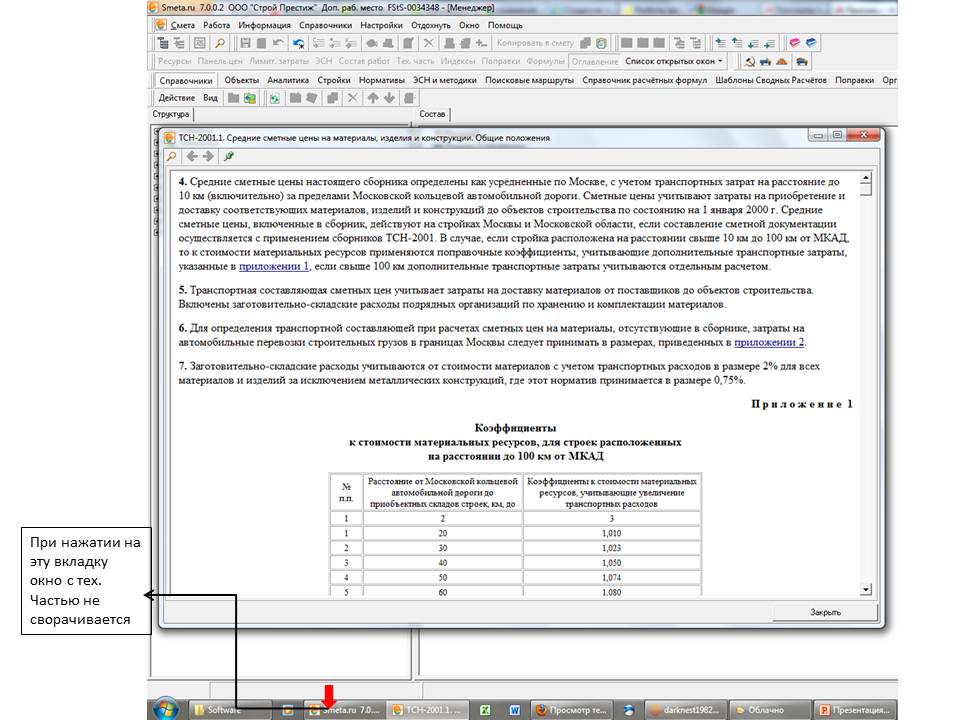Click the blue undo arrow toolbar icon
Viewport: 960px width, 720px height.
(298, 43)
